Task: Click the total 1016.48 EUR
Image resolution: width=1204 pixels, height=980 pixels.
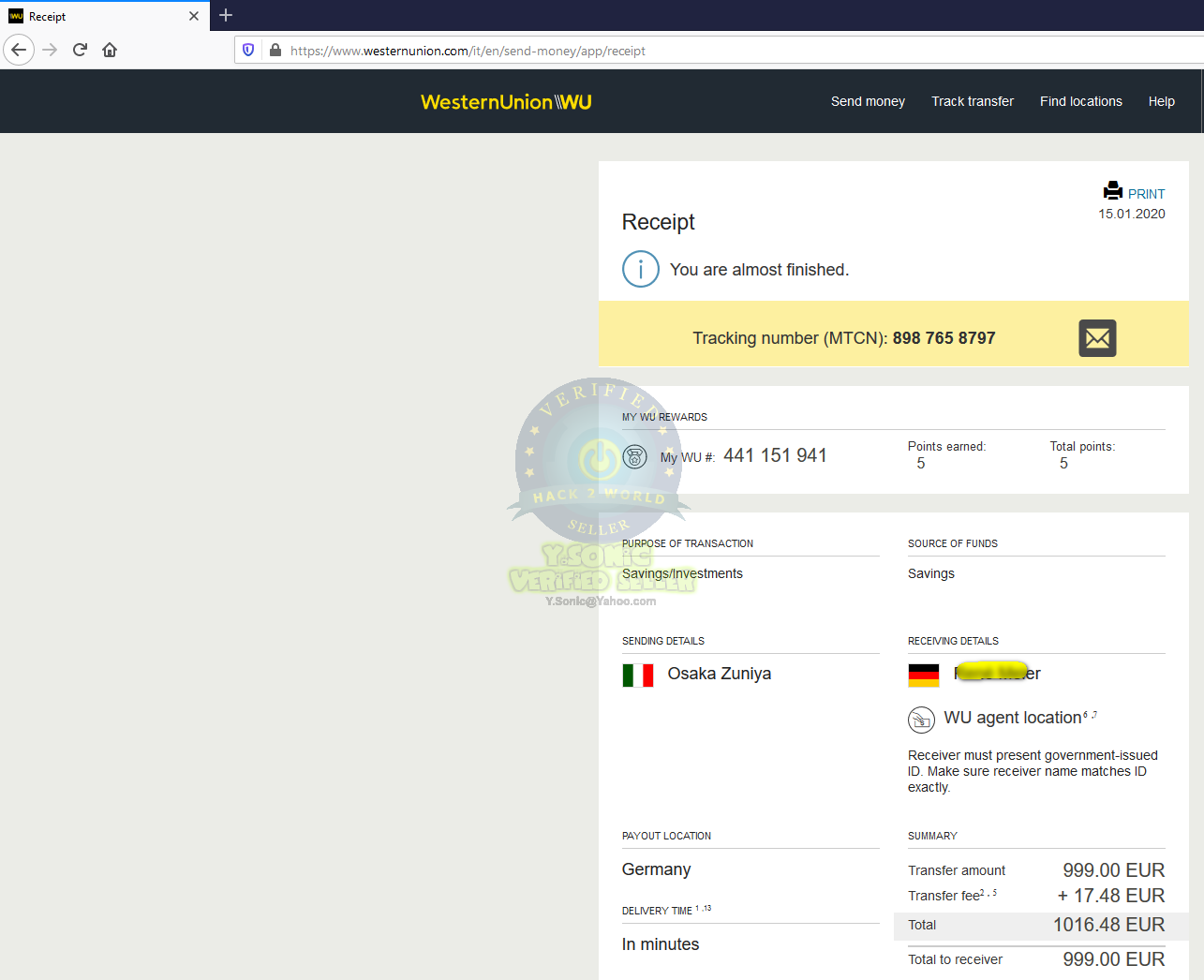Action: (1109, 925)
